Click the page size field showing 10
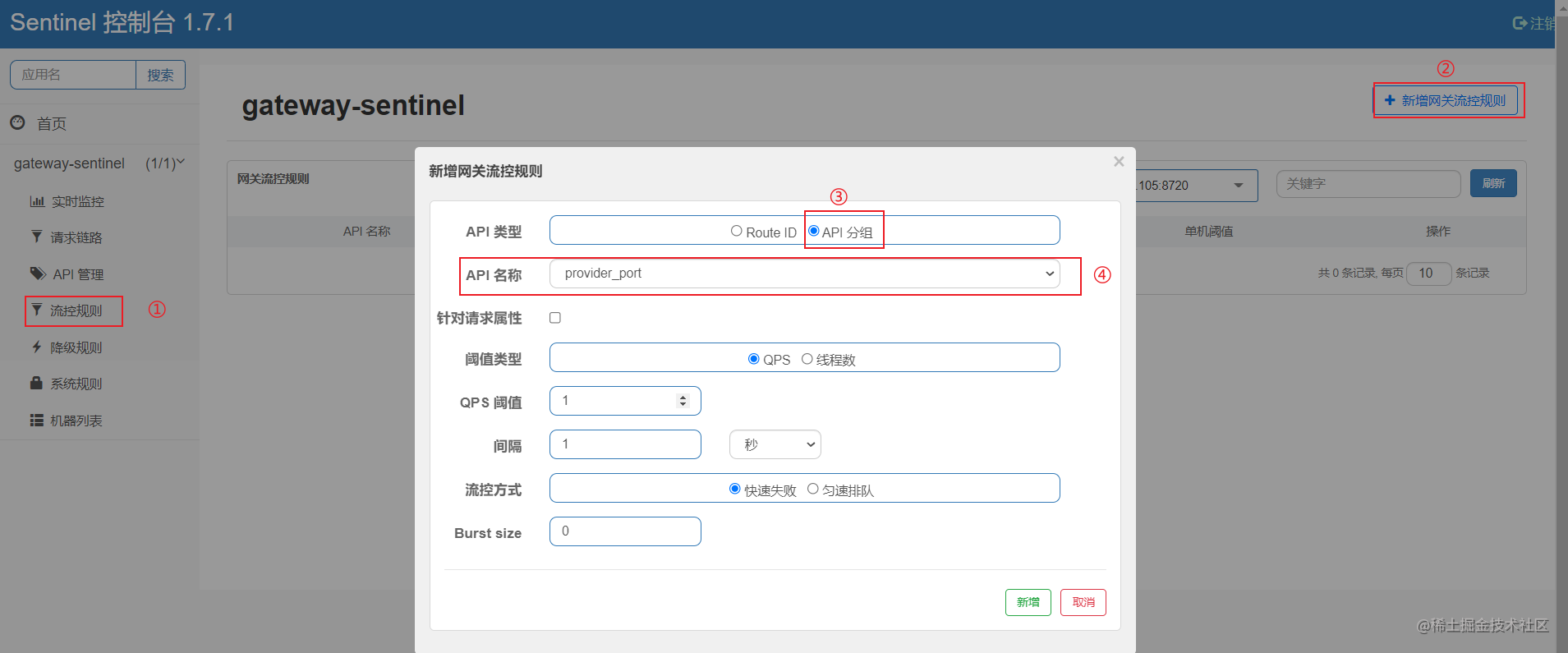The image size is (1568, 653). [x=1428, y=273]
